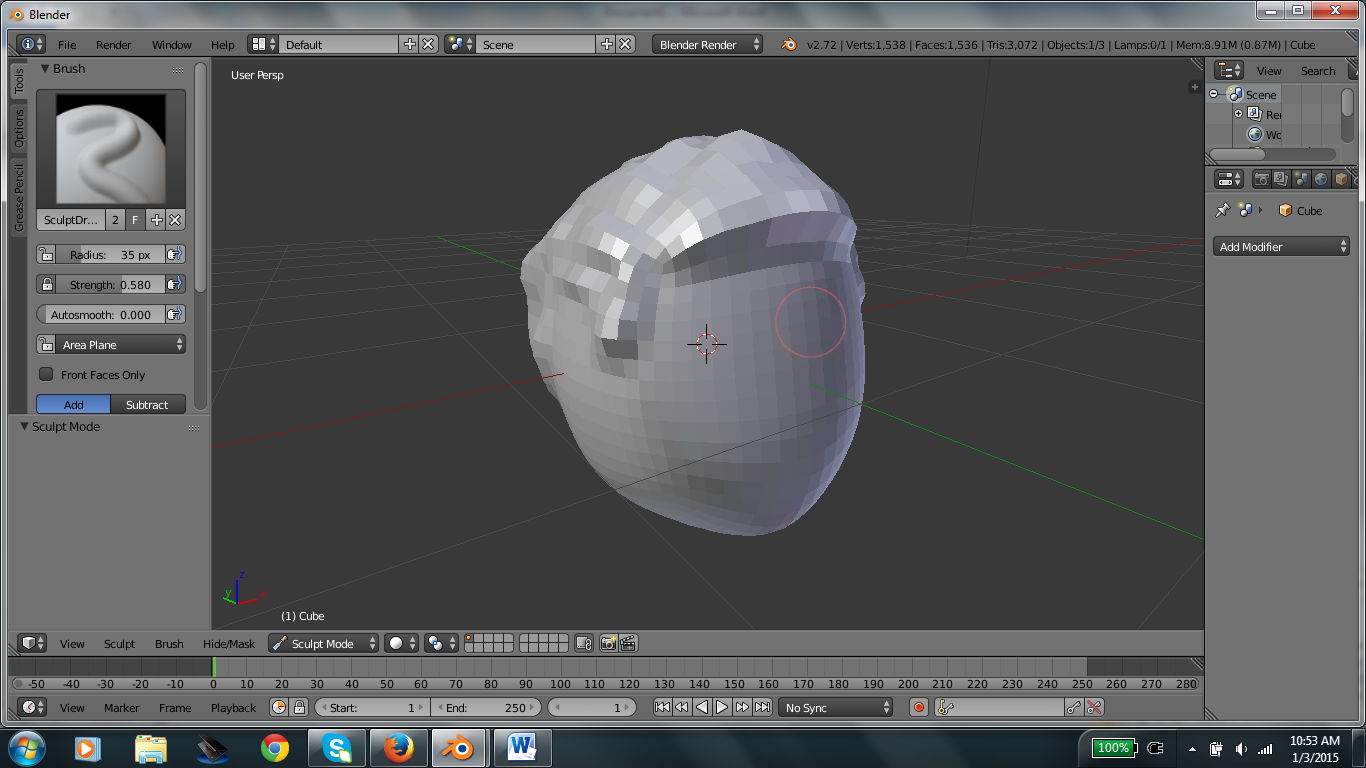
Task: Play animation forward
Action: [722, 707]
